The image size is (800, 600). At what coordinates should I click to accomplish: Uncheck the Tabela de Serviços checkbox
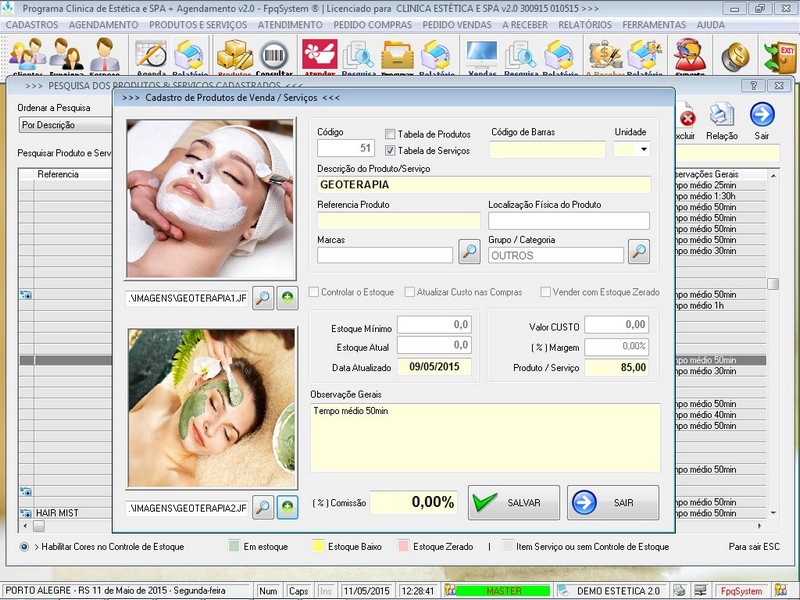(391, 150)
